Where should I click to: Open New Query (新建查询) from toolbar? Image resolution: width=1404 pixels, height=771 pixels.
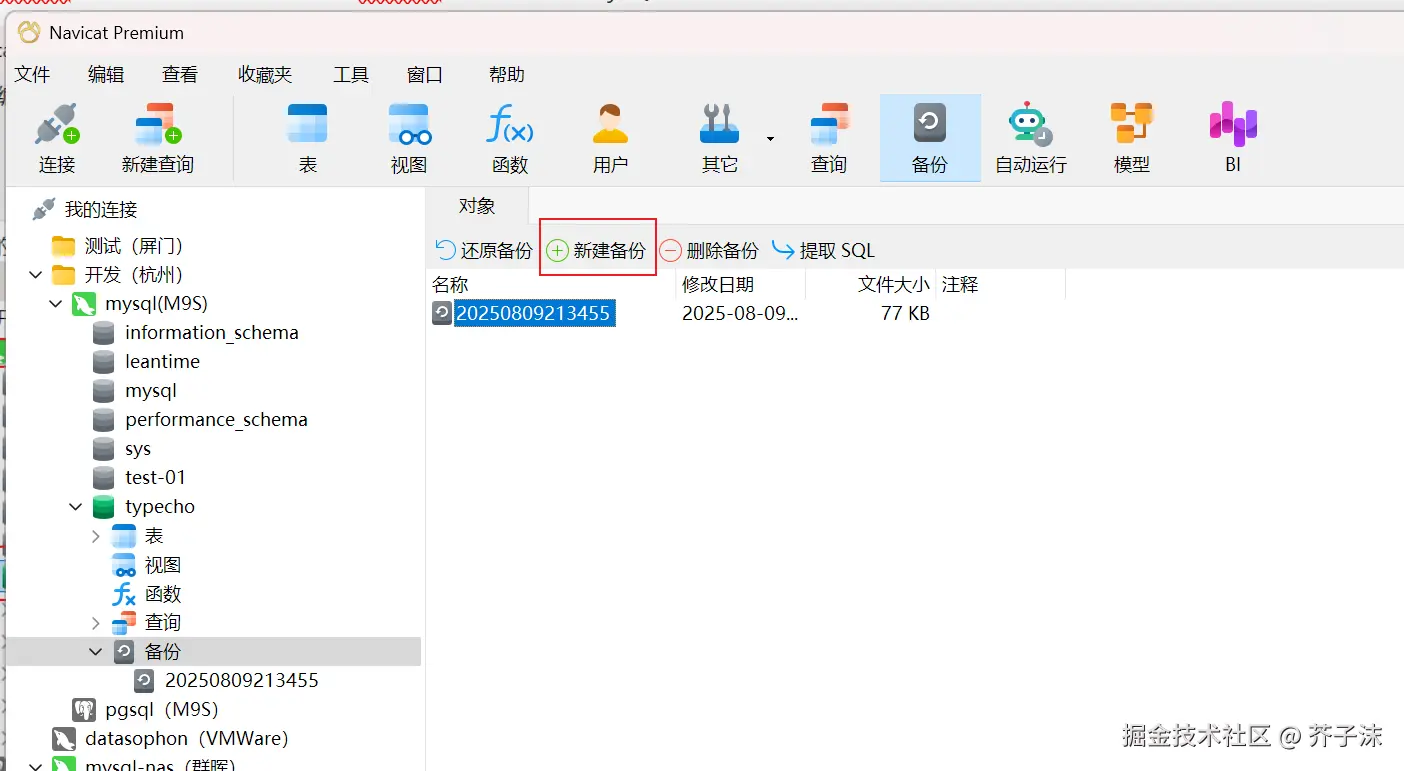(x=158, y=139)
